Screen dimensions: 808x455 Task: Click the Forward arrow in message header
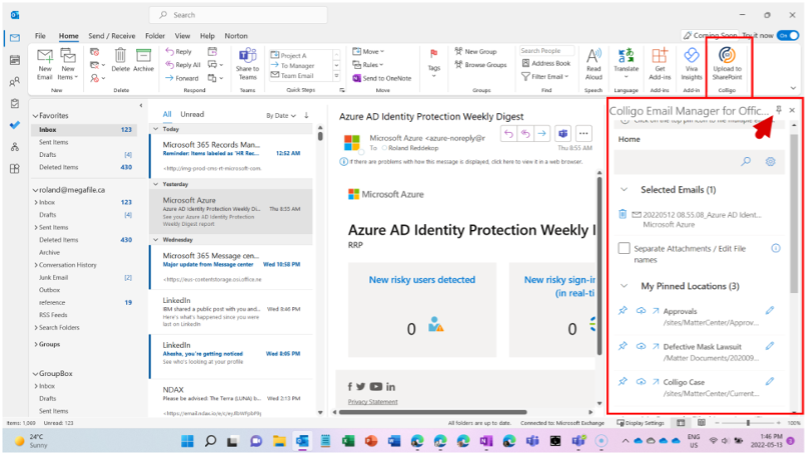[x=542, y=133]
